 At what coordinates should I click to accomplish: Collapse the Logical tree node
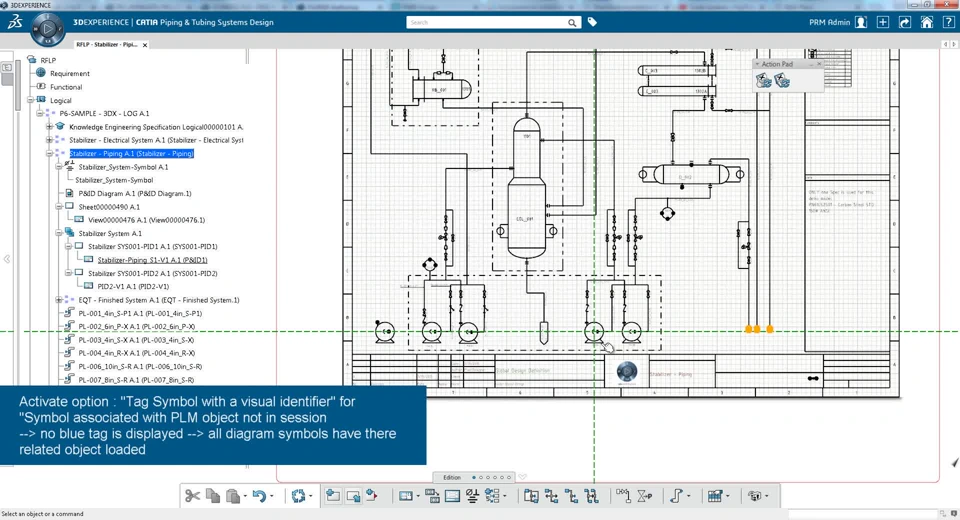coord(30,100)
